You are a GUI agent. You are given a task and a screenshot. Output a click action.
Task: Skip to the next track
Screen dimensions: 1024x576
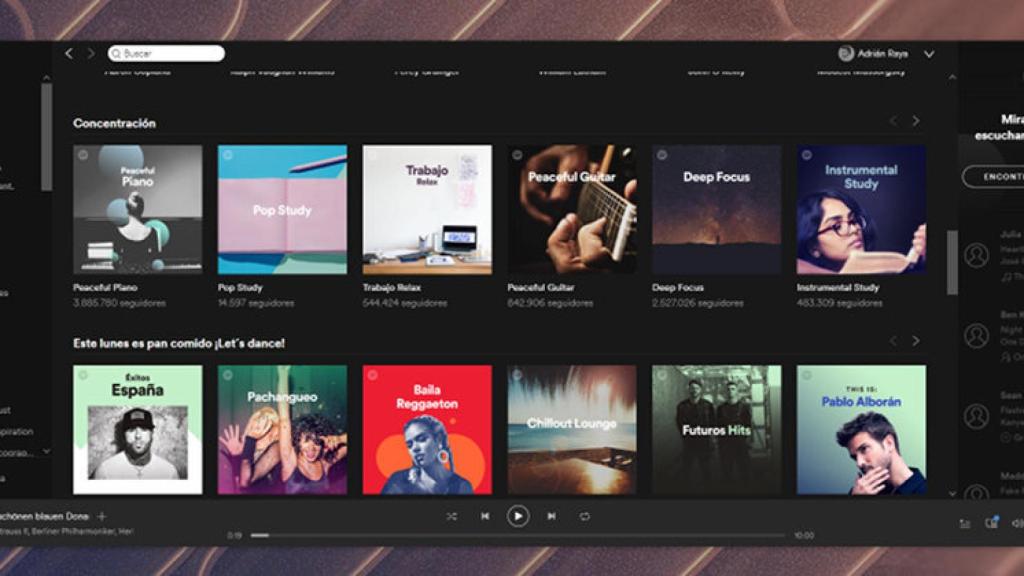[552, 516]
